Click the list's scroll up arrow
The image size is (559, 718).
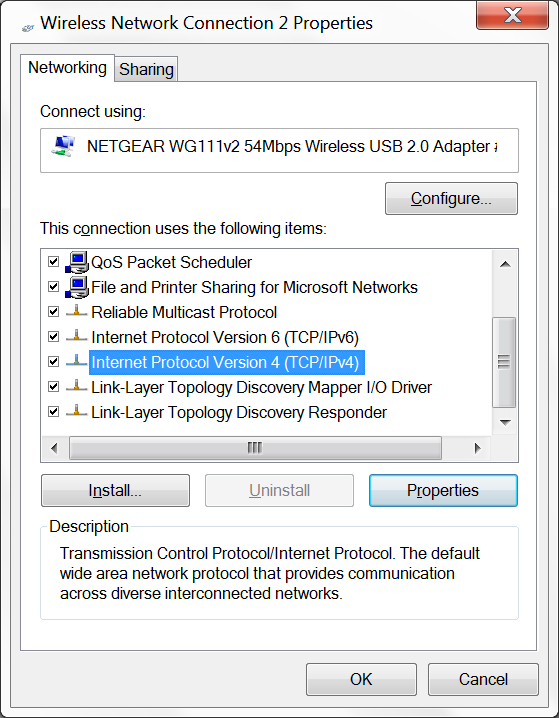pos(505,264)
